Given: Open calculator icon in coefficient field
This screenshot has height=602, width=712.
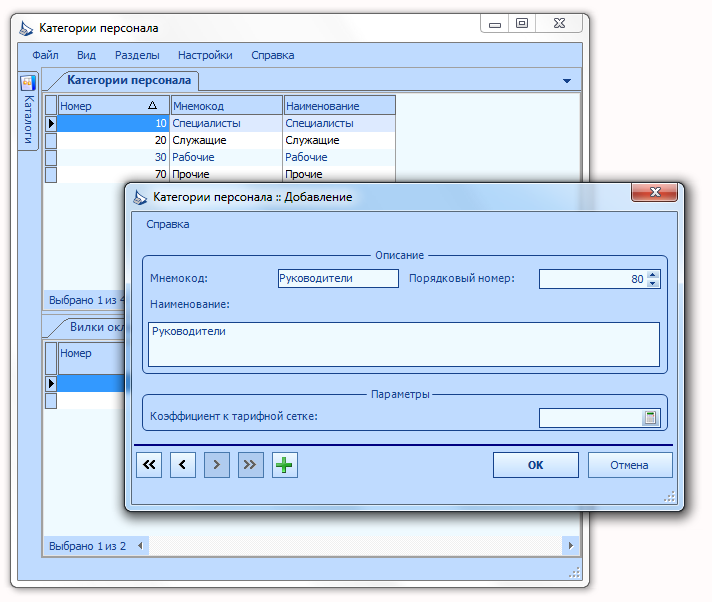Looking at the screenshot, I should pos(650,418).
